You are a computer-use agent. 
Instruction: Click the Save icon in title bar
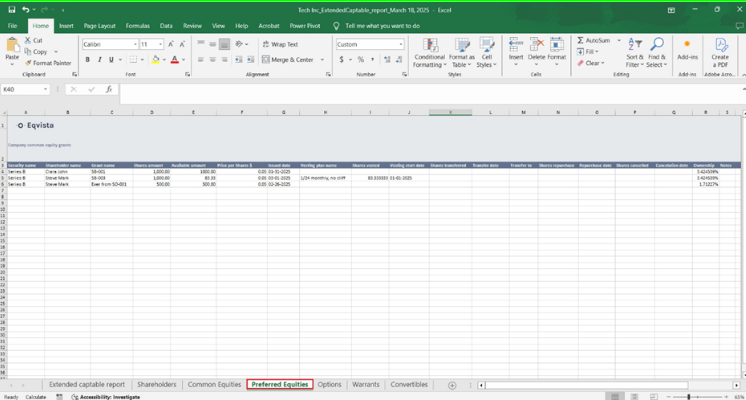tap(12, 10)
